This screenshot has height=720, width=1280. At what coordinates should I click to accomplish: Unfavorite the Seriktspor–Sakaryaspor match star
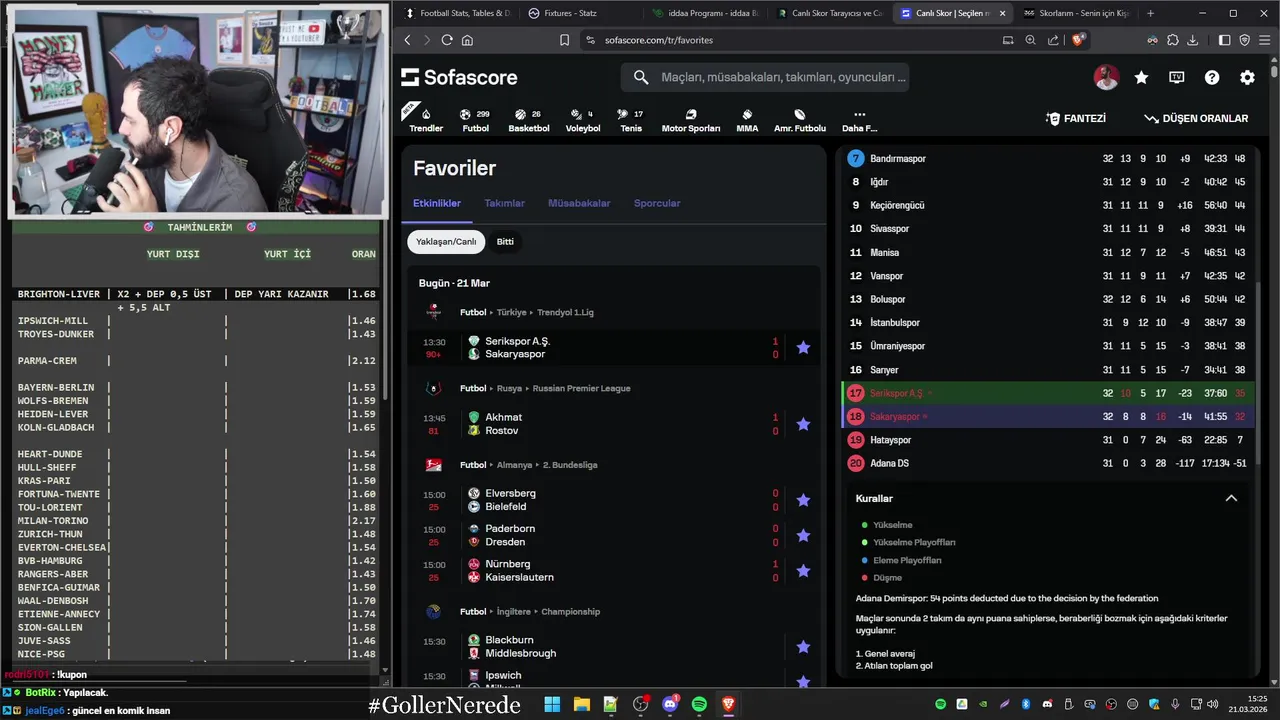(803, 348)
